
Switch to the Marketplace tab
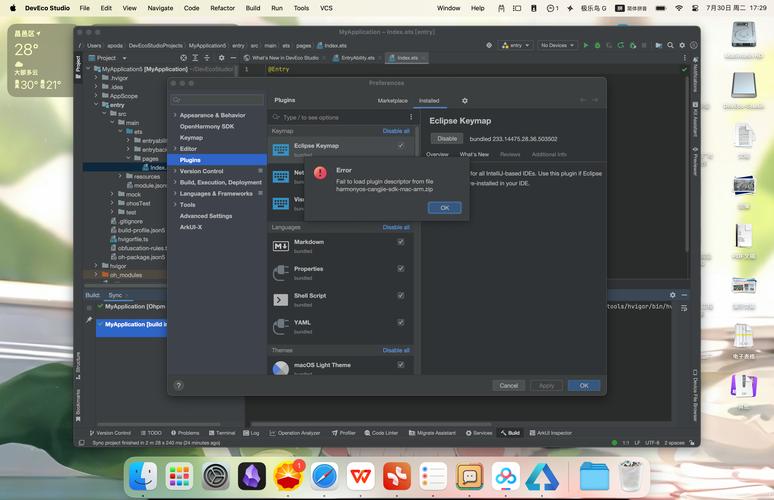click(392, 101)
